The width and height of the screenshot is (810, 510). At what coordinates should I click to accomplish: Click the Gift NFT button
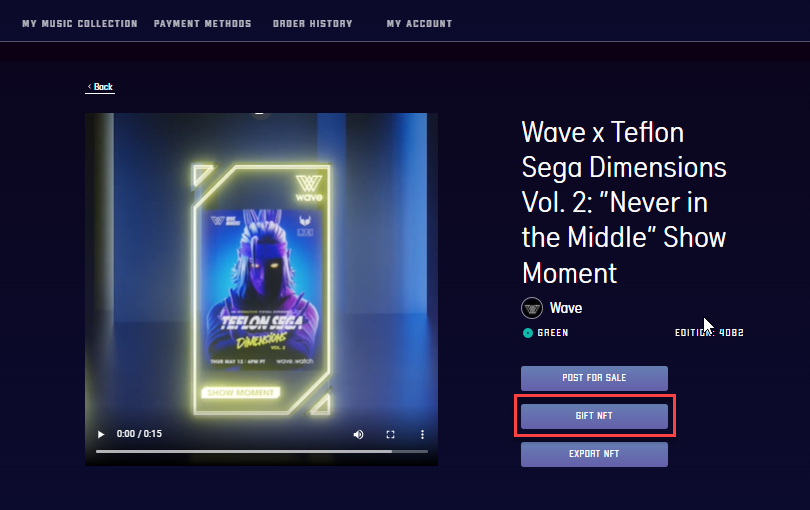tap(594, 416)
